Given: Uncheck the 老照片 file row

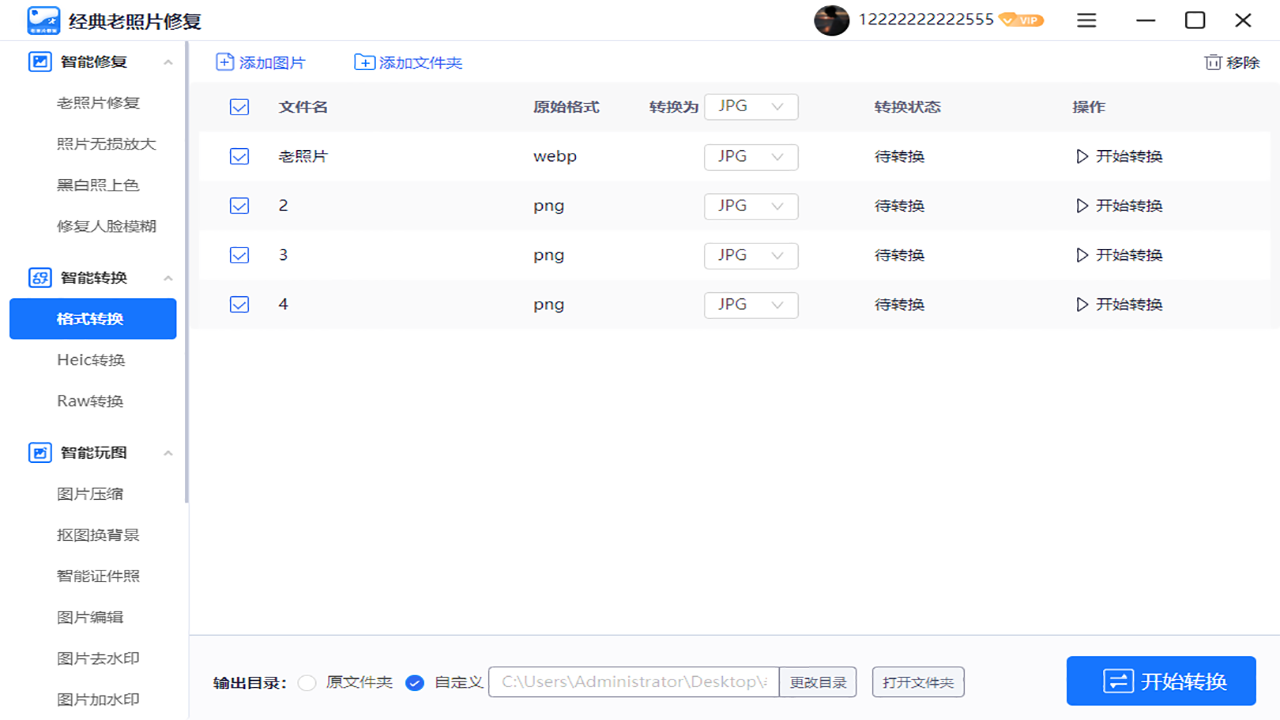Looking at the screenshot, I should pos(239,156).
